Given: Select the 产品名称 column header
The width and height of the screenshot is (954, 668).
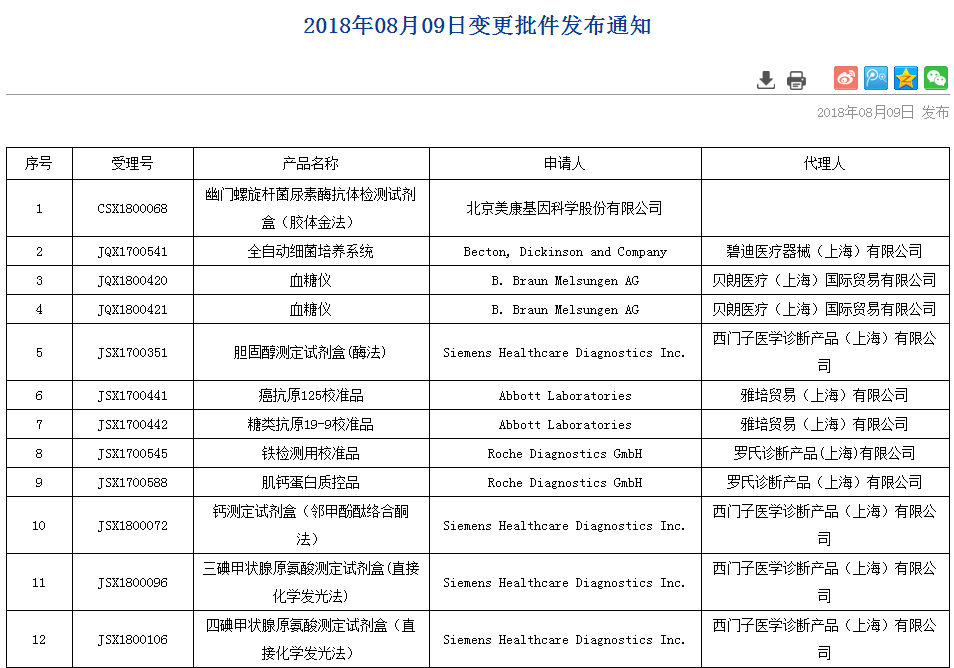Looking at the screenshot, I should [x=310, y=163].
